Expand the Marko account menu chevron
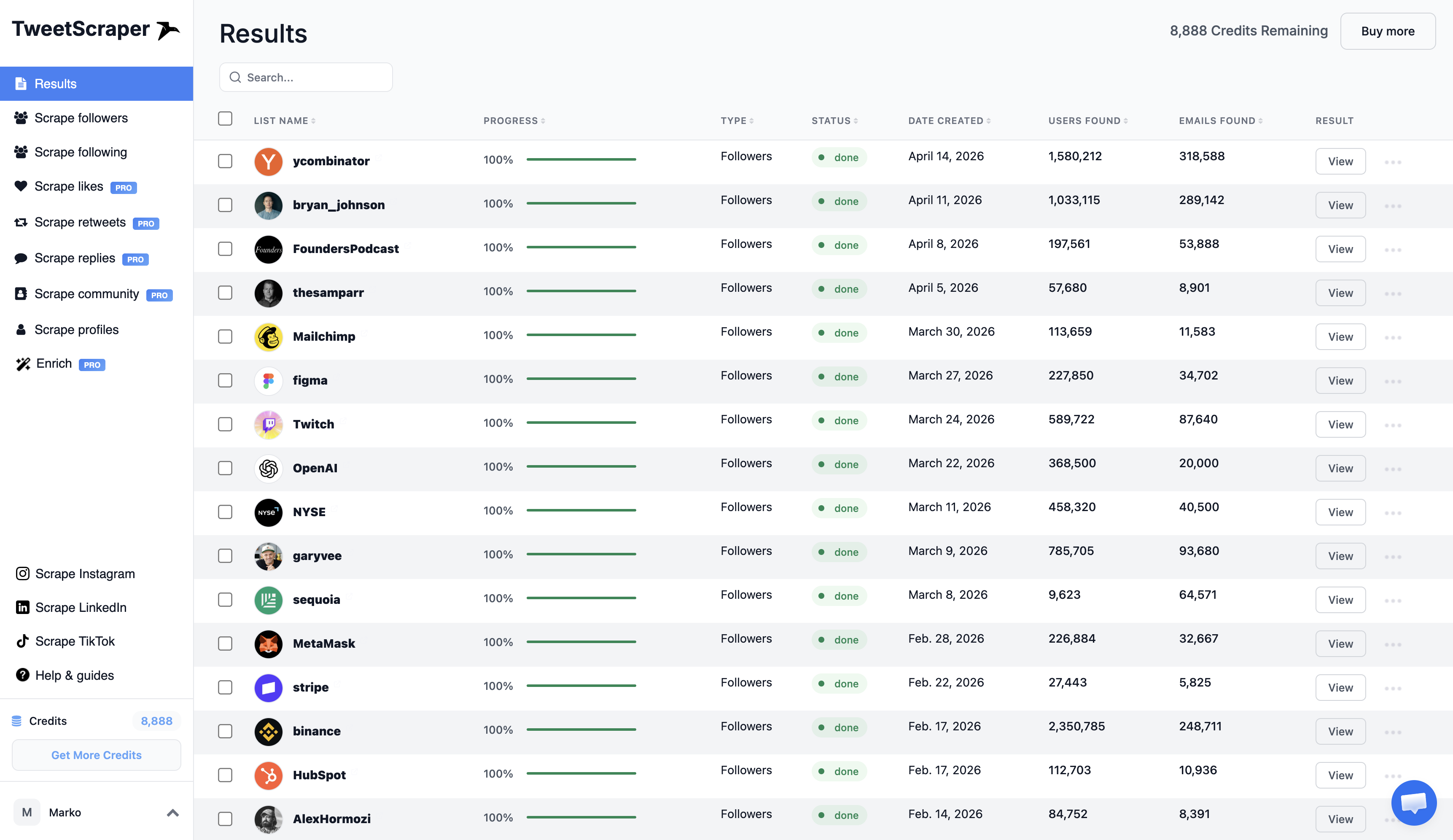 172,813
